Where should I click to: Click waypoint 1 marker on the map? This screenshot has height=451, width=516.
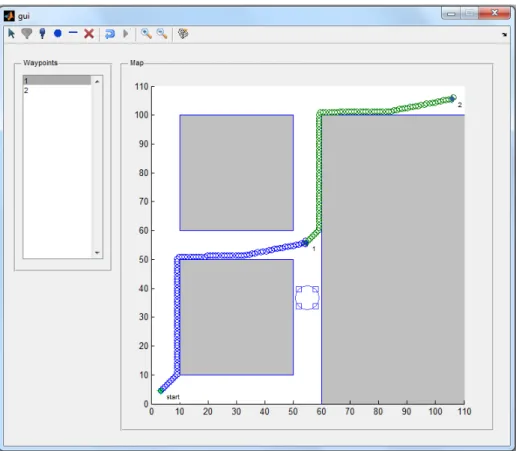point(305,243)
